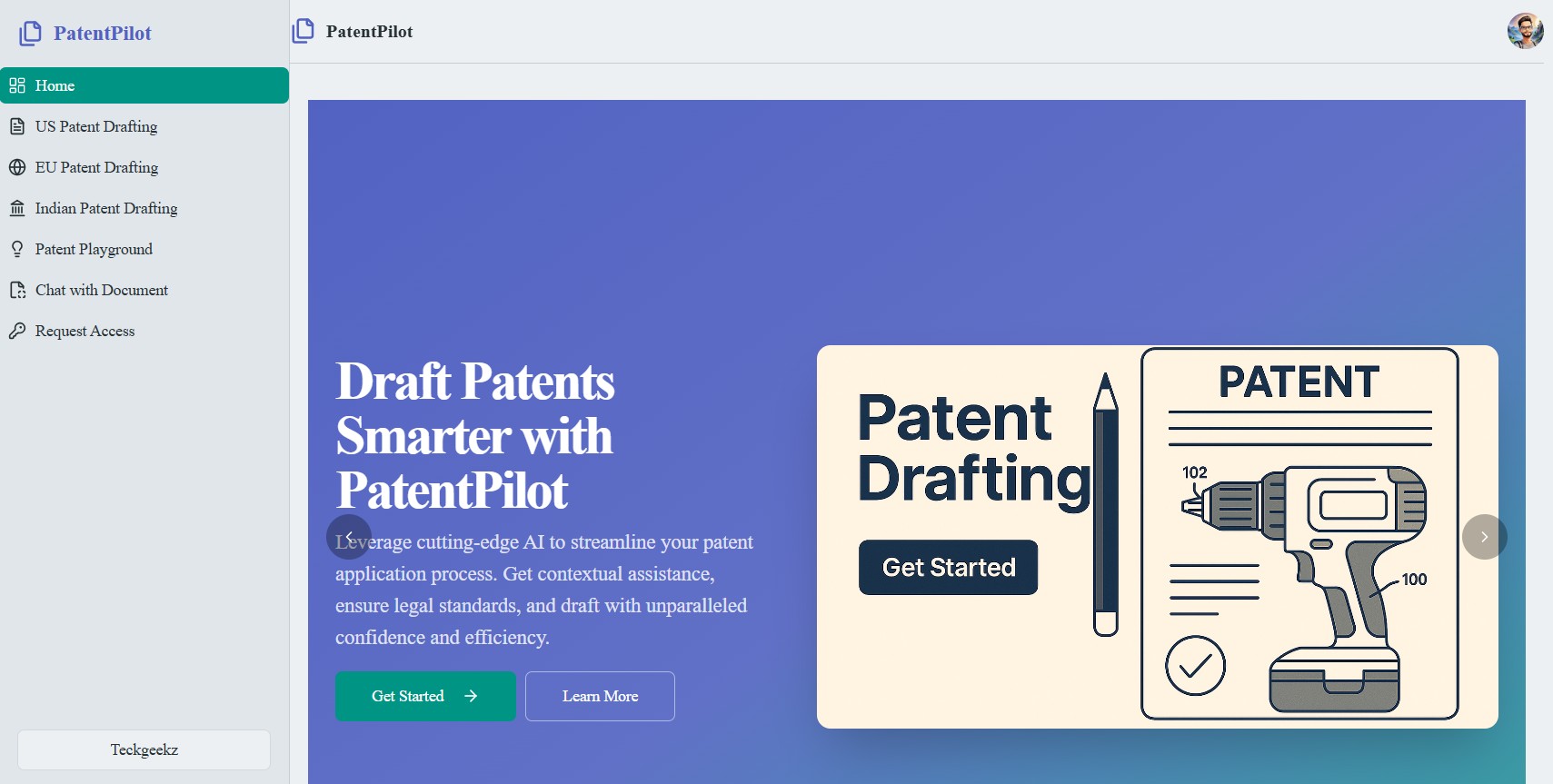Click the Patent Playground lightbulb icon
This screenshot has width=1553, height=784.
click(x=17, y=249)
